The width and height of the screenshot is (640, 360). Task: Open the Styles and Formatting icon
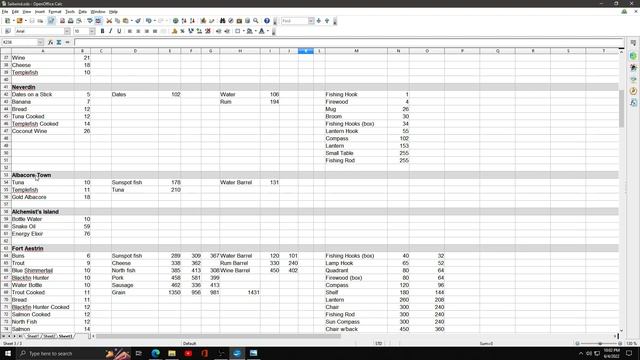point(8,31)
